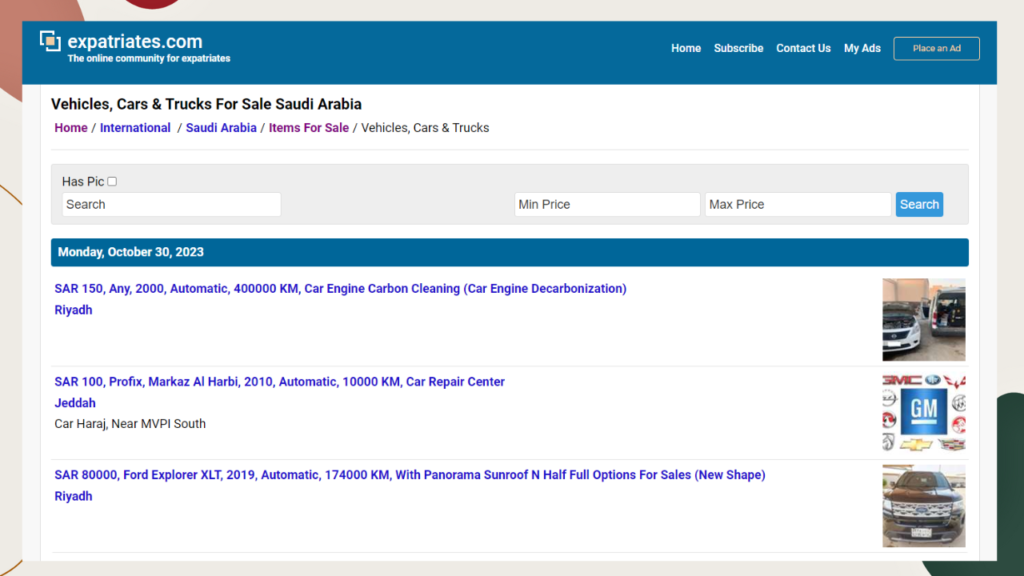
Task: Open the Car Repair Center listing
Action: coord(280,381)
